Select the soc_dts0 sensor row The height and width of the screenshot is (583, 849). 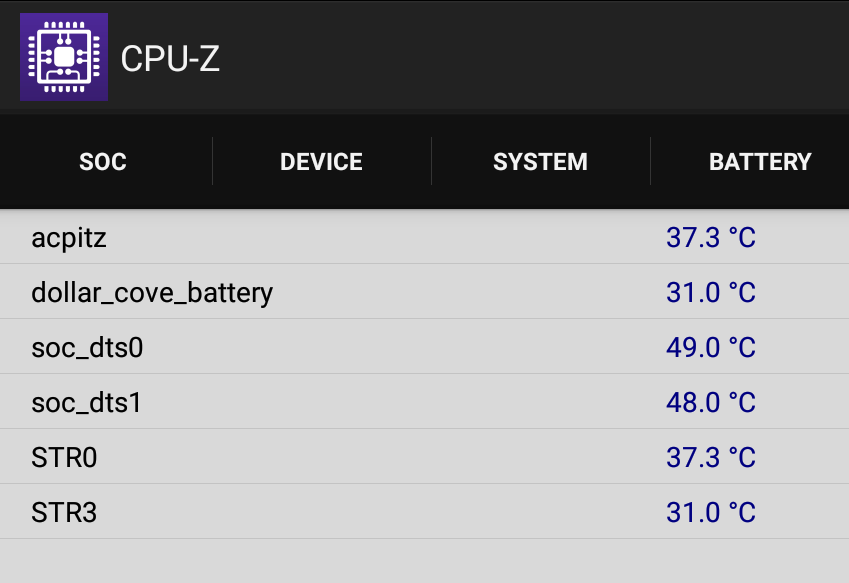(424, 346)
